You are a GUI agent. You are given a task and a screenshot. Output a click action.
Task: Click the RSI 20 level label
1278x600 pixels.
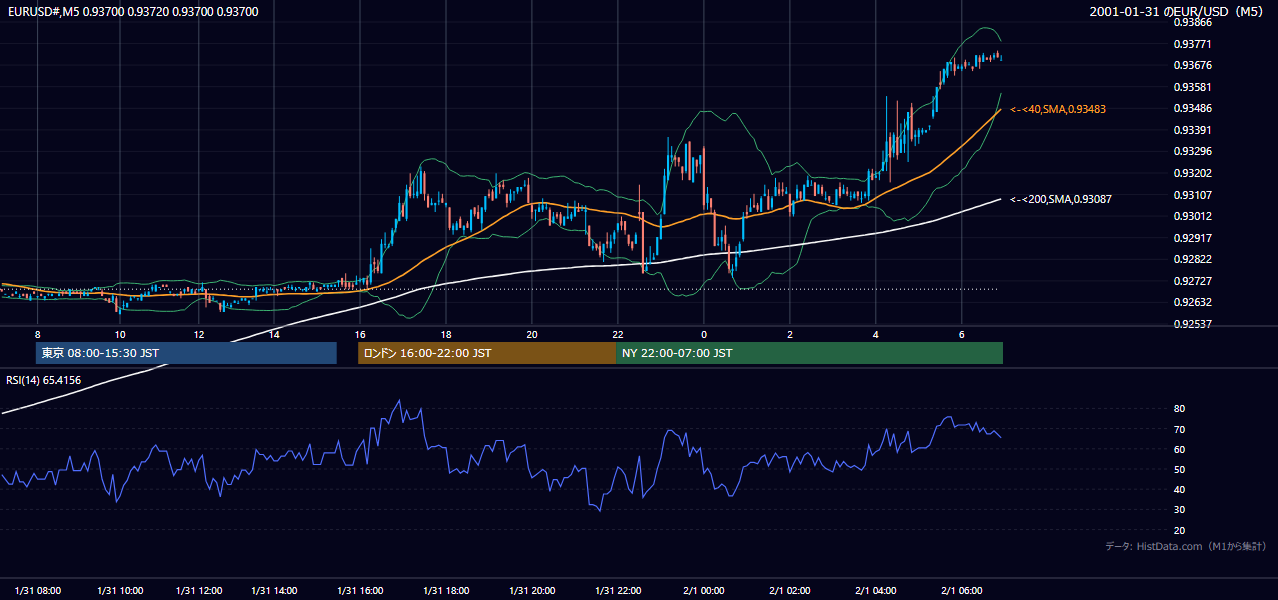[x=1179, y=530]
